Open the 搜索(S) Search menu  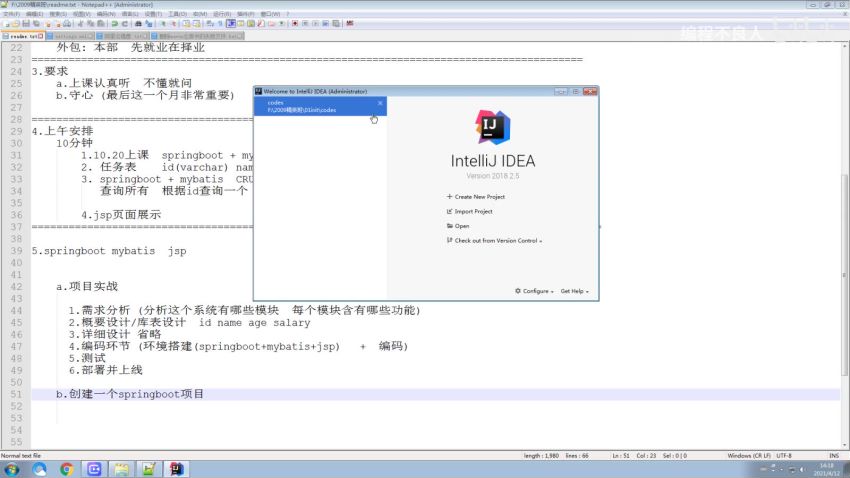(x=58, y=14)
